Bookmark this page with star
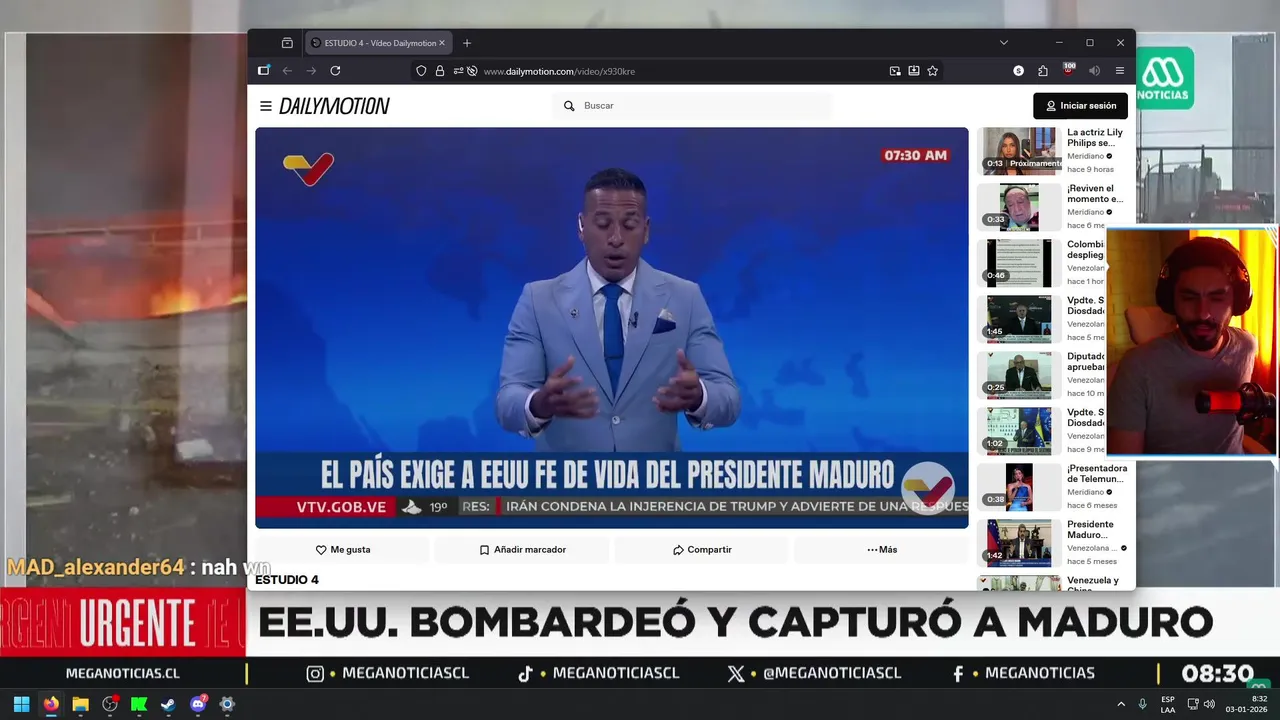The height and width of the screenshot is (720, 1280). pos(933,71)
